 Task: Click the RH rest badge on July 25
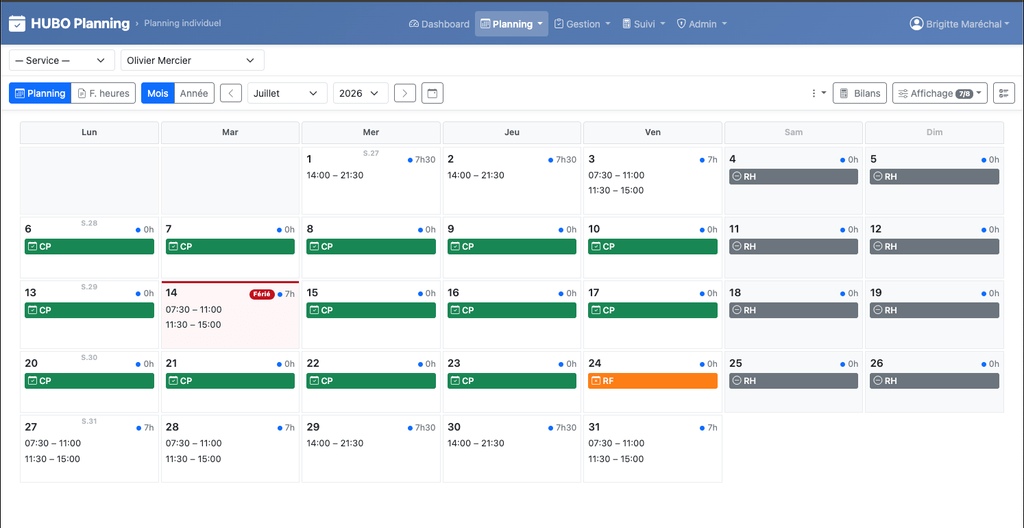coord(793,381)
